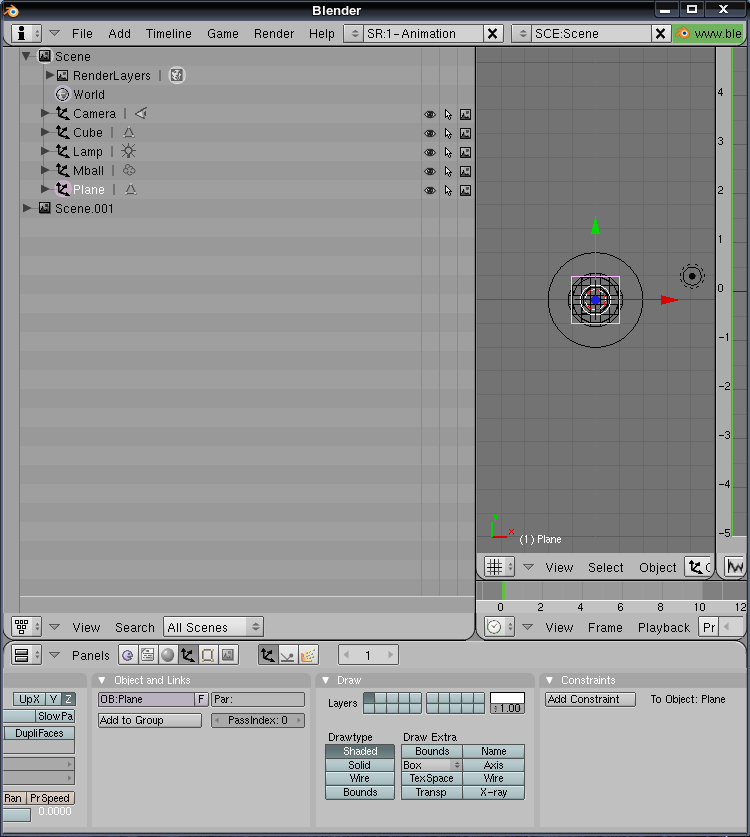
Task: Expand the Scene.001 tree node
Action: coord(27,208)
